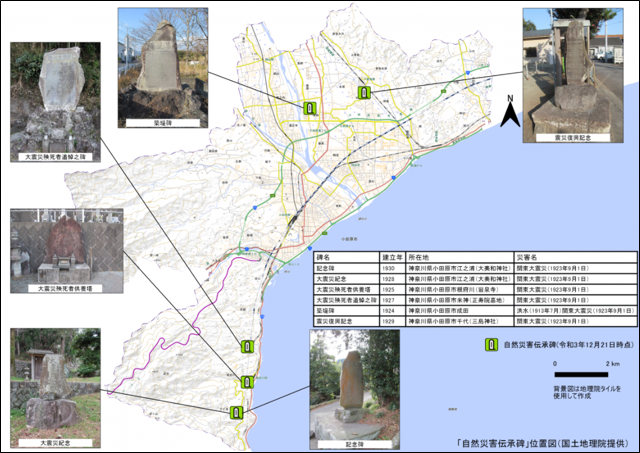Click year 1929 in the table
Viewport: 640px width, 453px height.
pos(393,321)
